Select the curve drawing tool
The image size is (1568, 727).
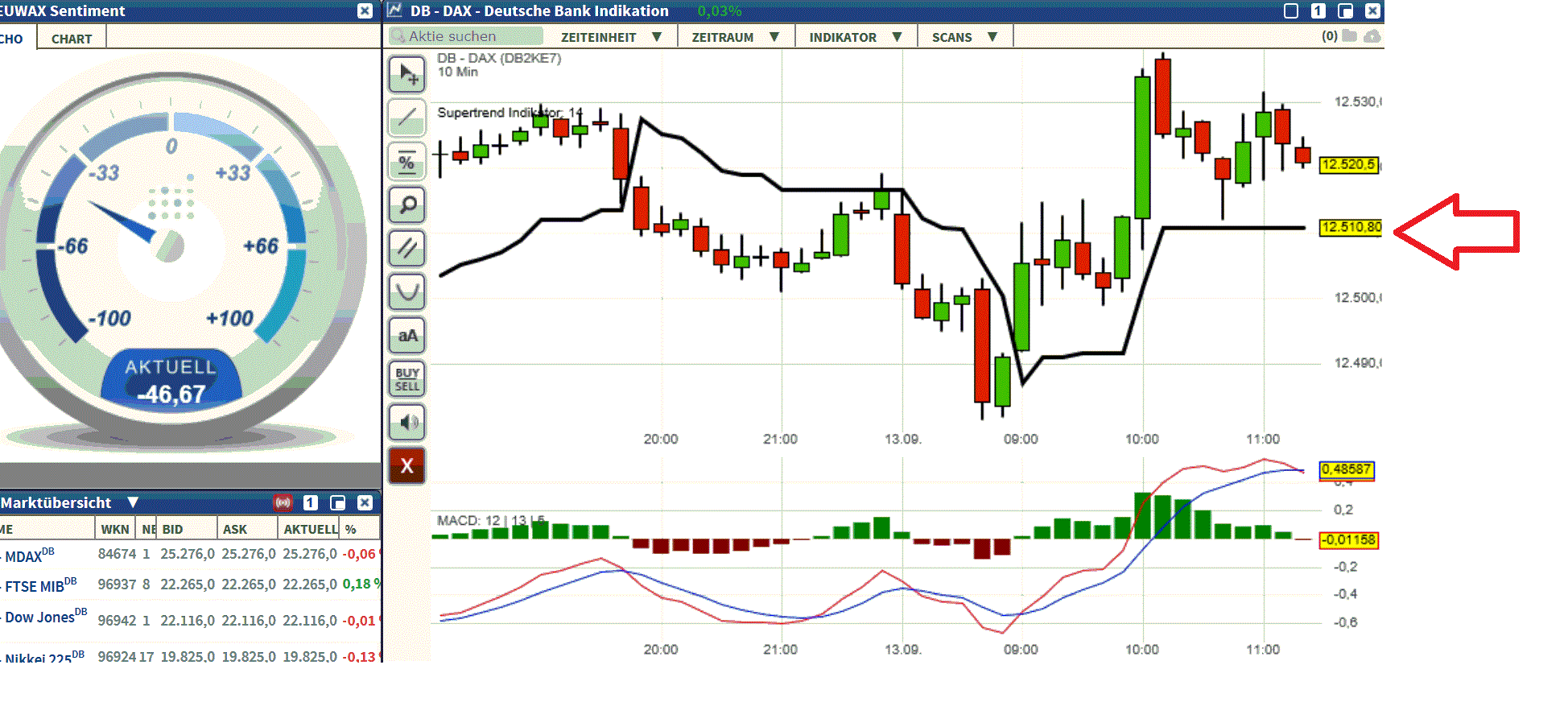(x=406, y=292)
